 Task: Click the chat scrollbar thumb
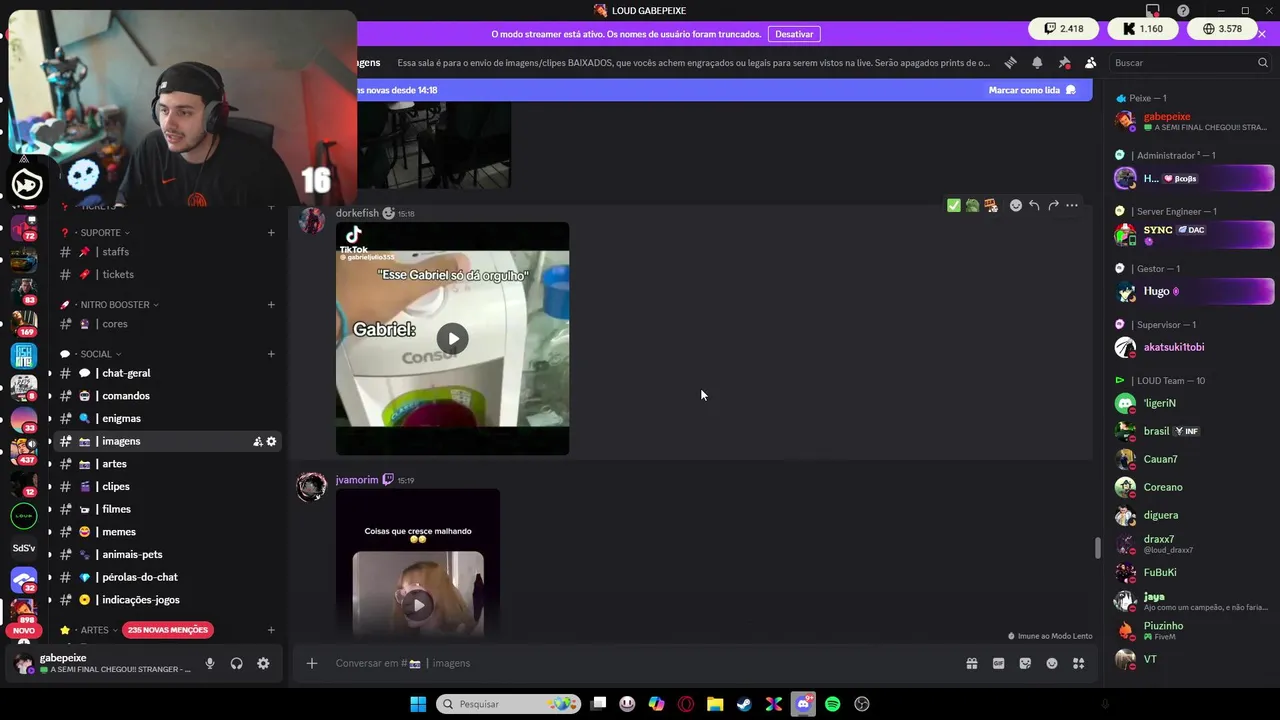1097,548
